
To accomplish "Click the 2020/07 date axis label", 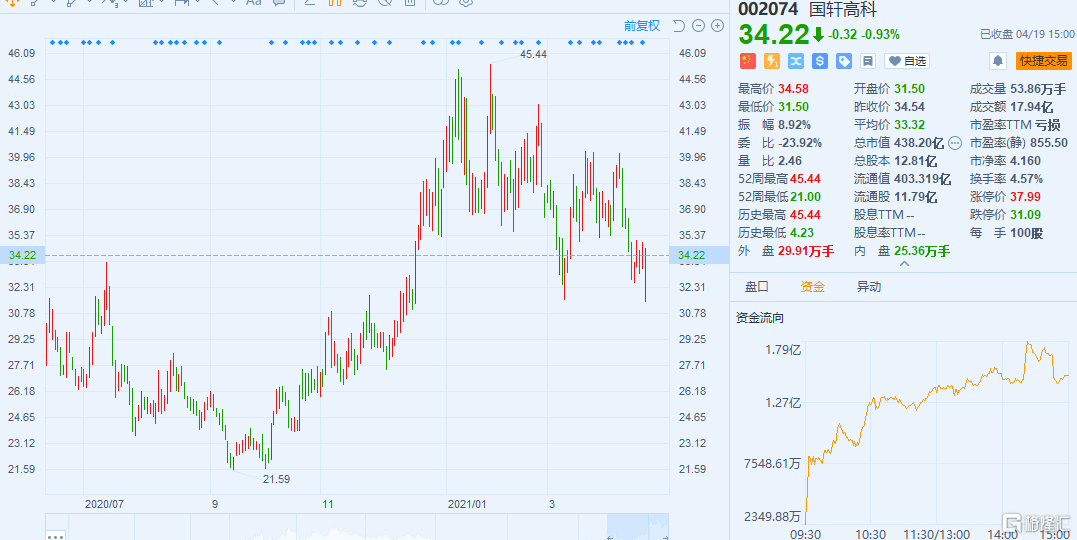I will click(104, 504).
